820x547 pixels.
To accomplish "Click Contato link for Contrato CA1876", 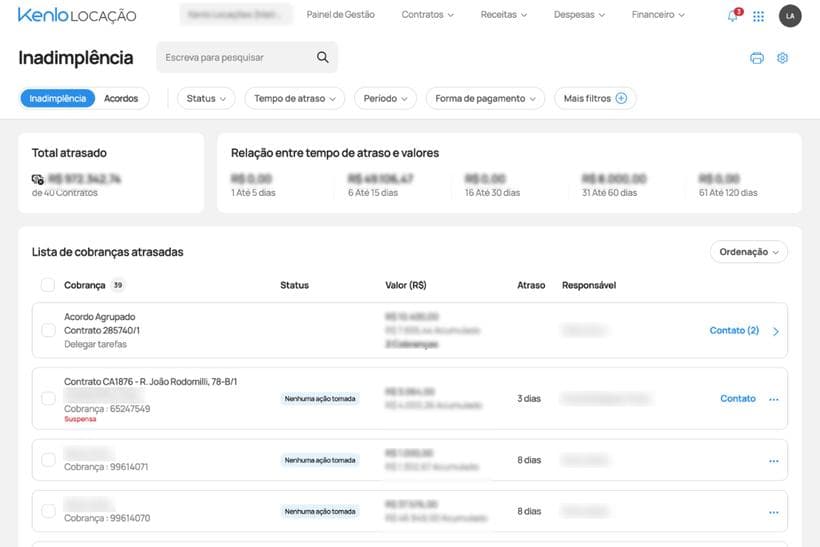I will (738, 398).
